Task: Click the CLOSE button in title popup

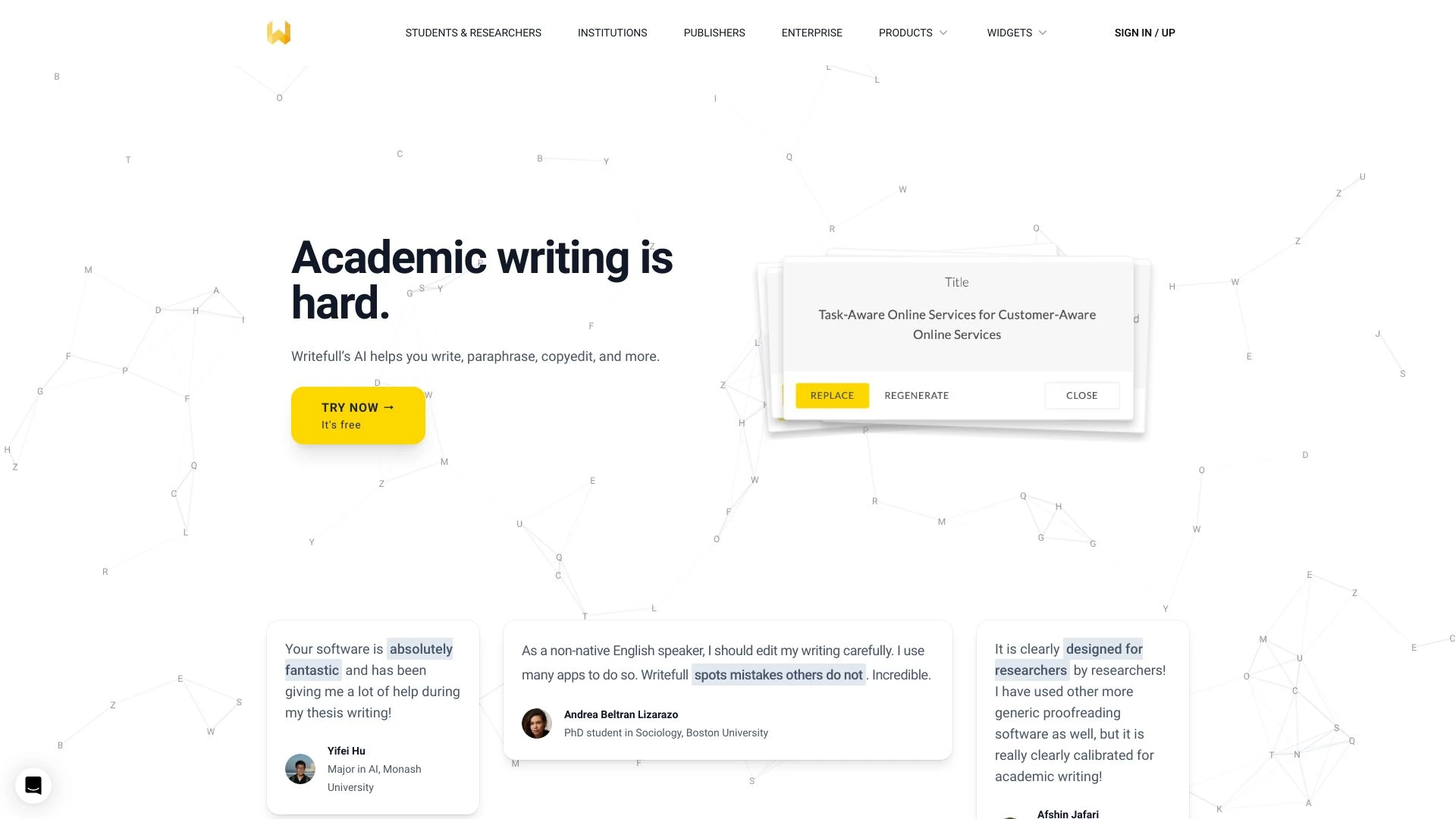Action: 1080,395
